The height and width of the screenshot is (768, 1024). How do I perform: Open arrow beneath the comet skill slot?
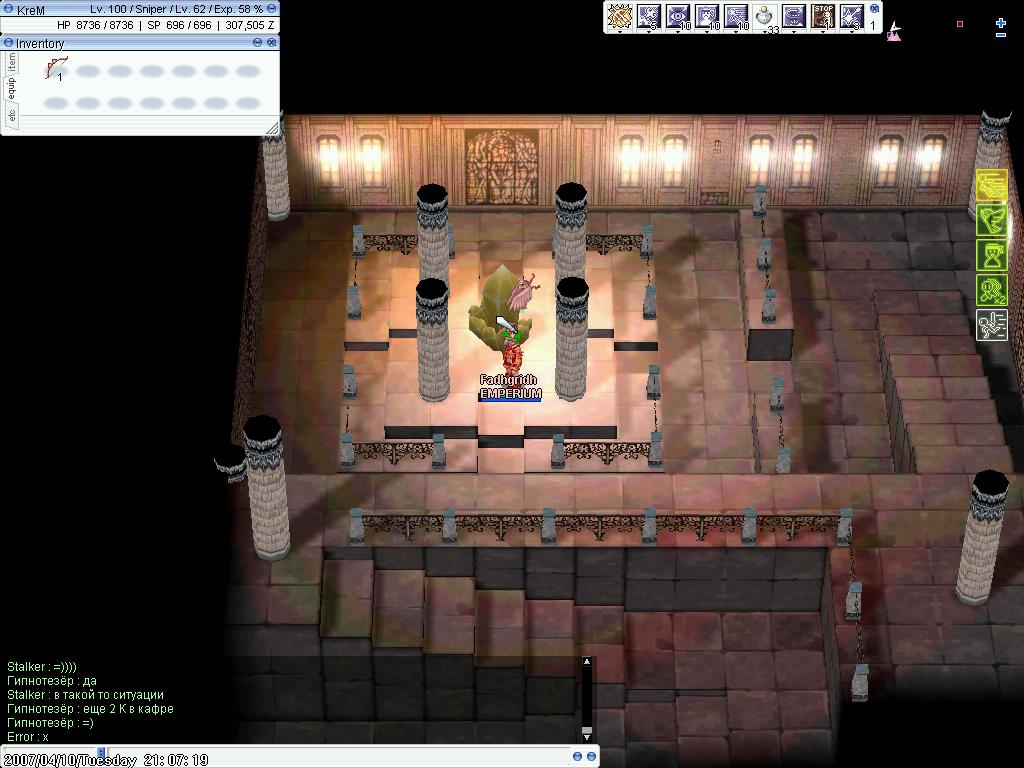(735, 31)
